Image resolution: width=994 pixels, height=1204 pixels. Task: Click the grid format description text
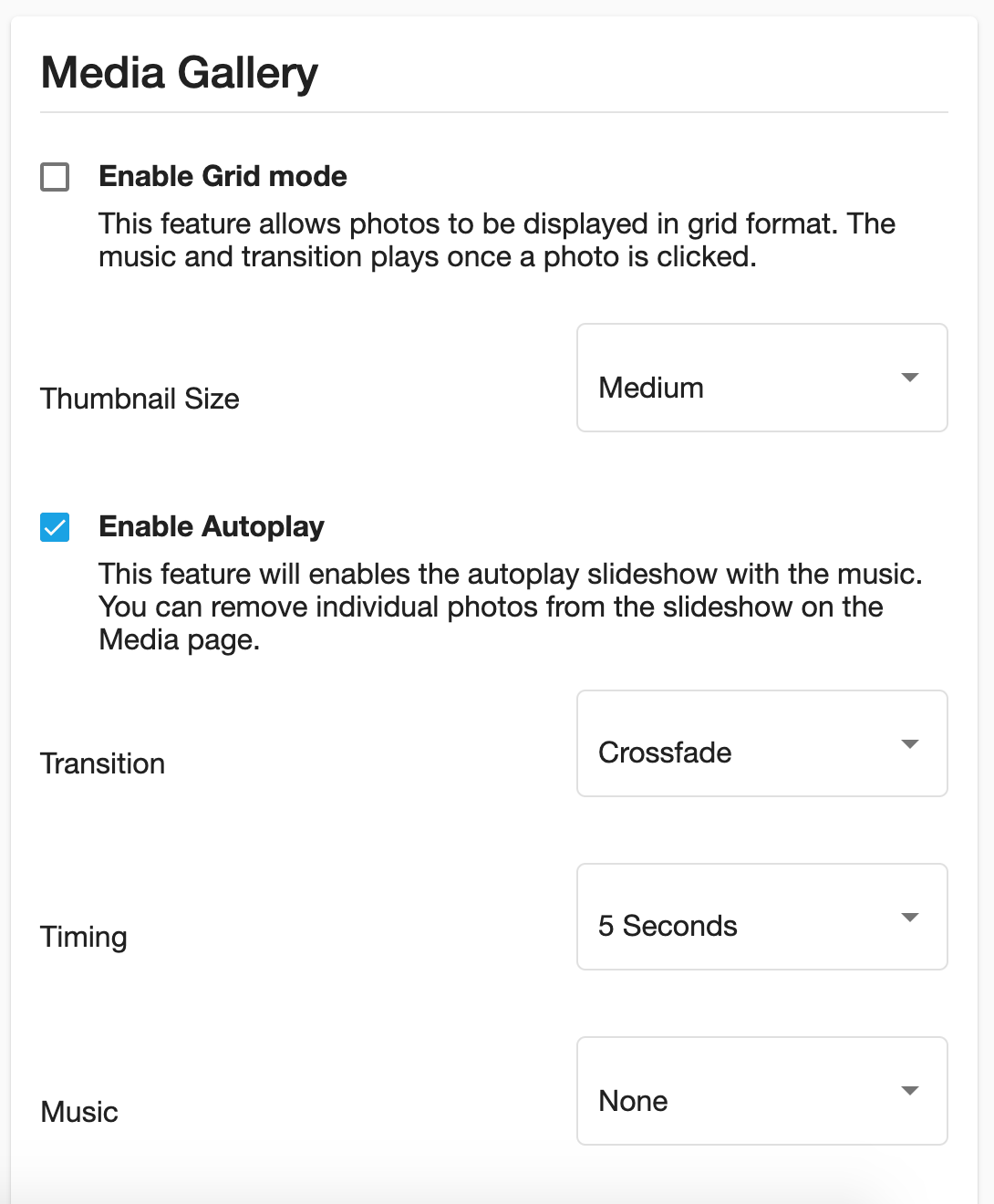click(x=497, y=240)
